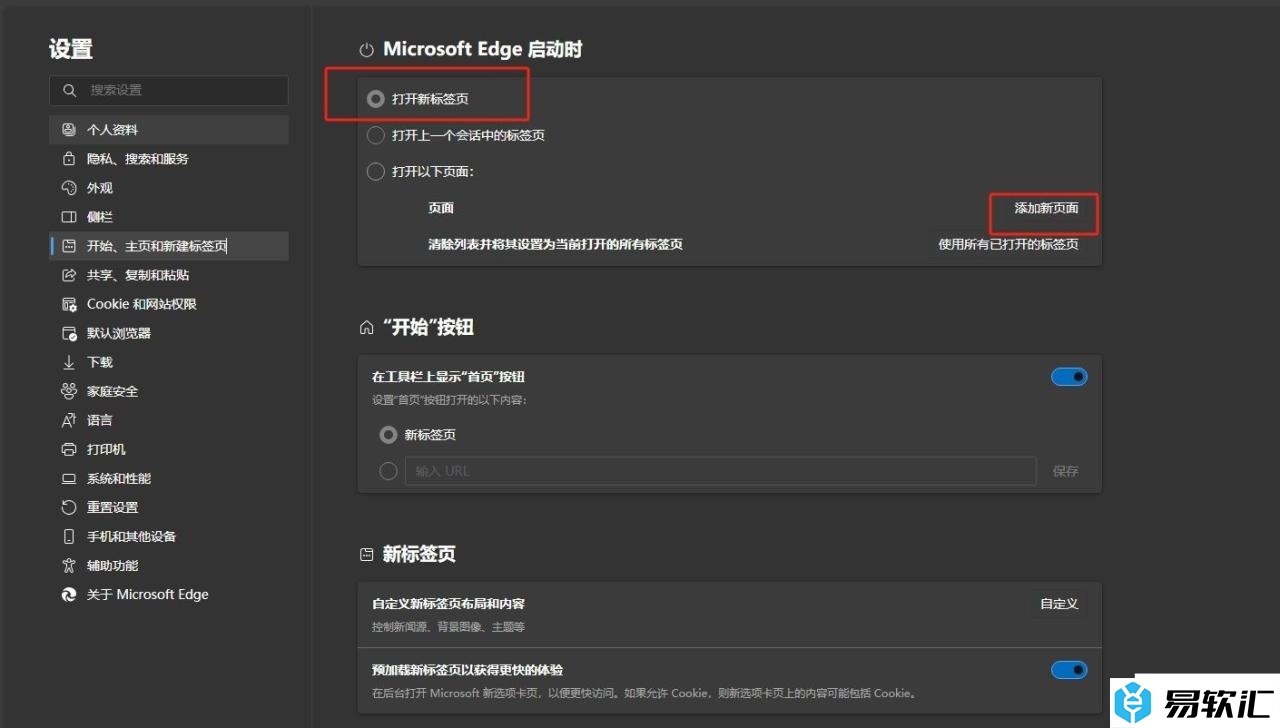Viewport: 1280px width, 728px height.
Task: Open Cookie 和网站权限 settings
Action: click(x=169, y=304)
